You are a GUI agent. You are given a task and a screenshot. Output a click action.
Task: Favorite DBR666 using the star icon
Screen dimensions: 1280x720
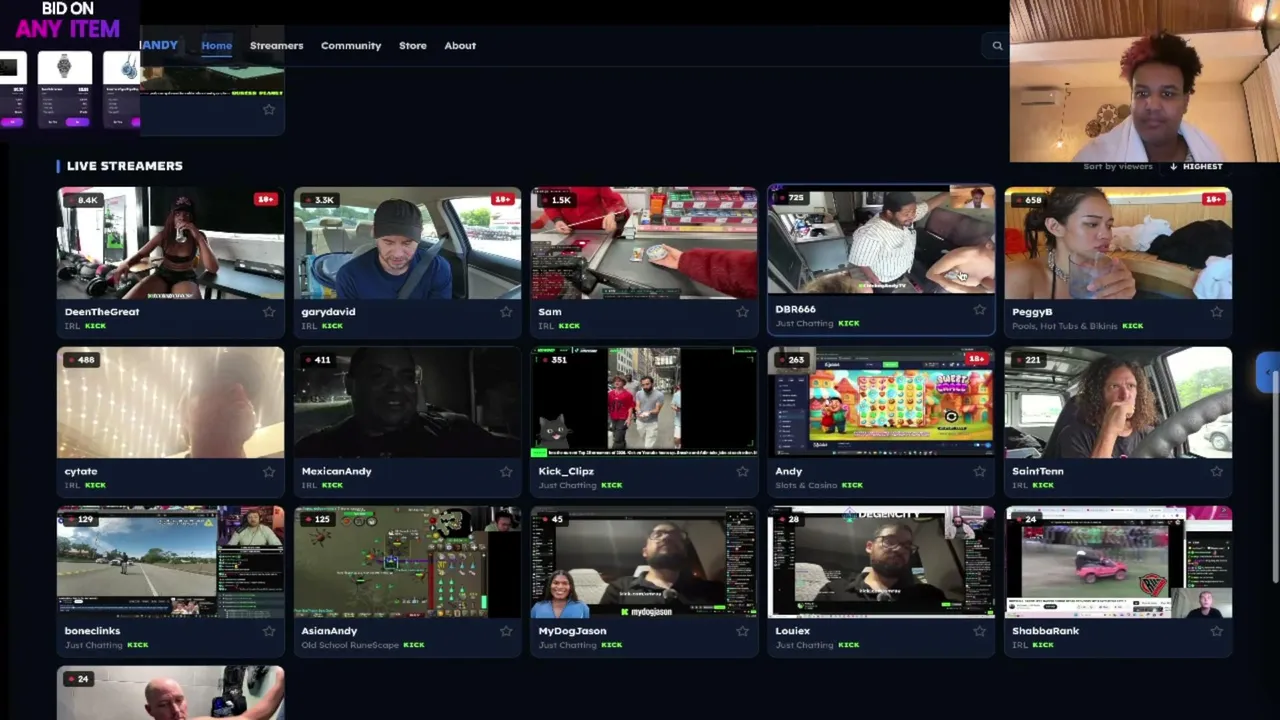click(980, 310)
